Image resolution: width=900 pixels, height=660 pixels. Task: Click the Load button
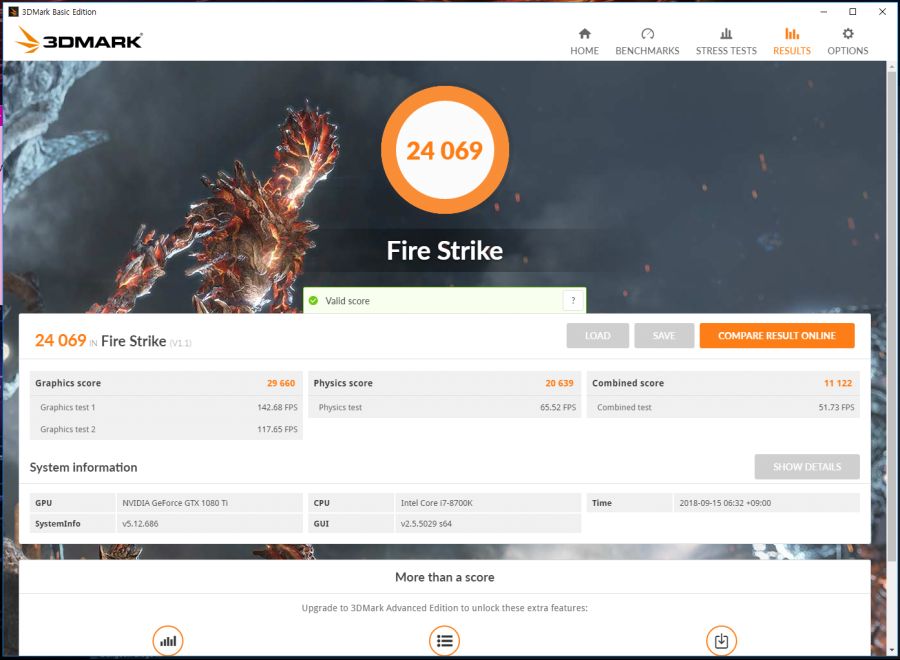[598, 336]
